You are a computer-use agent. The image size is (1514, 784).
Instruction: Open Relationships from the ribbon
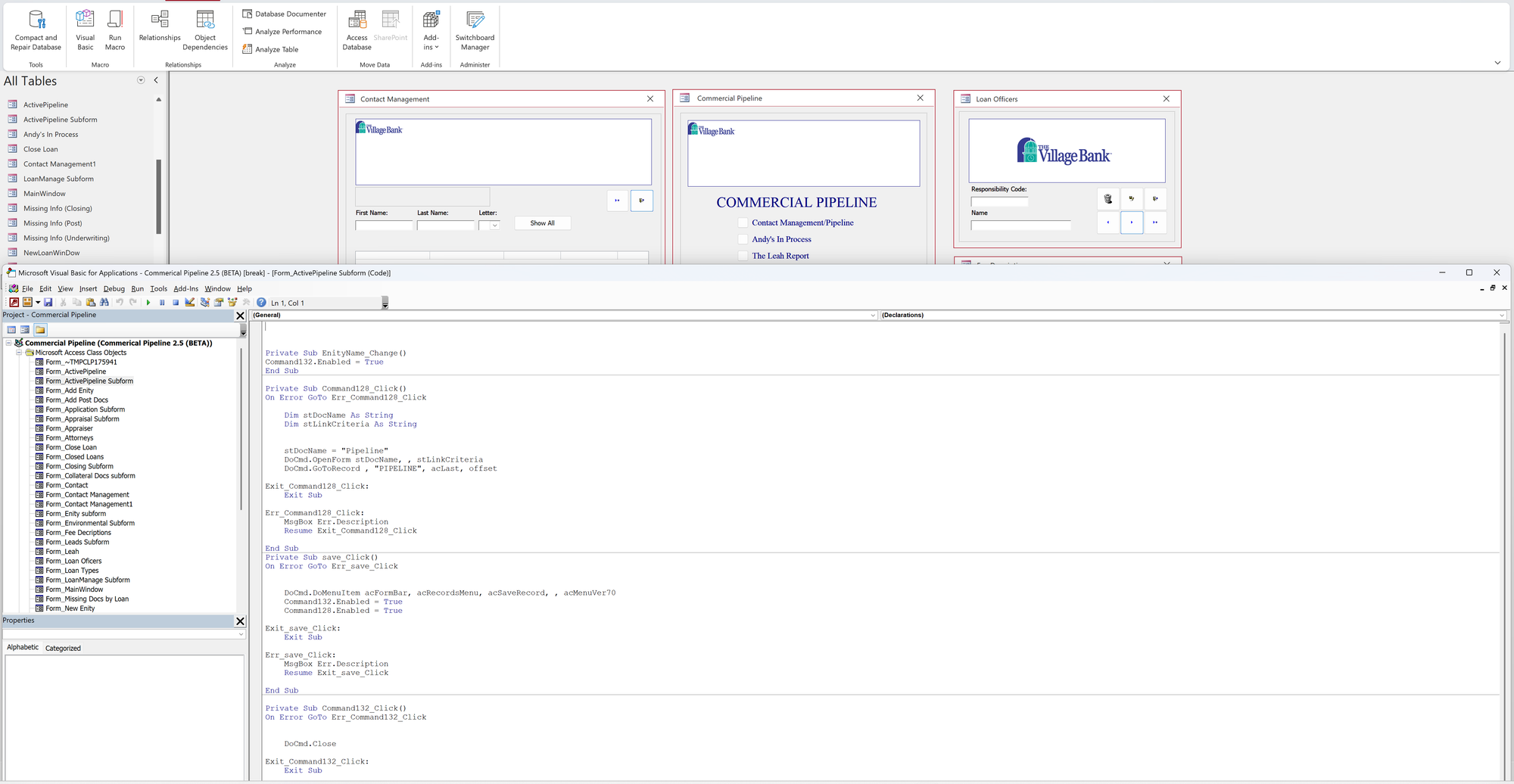160,26
